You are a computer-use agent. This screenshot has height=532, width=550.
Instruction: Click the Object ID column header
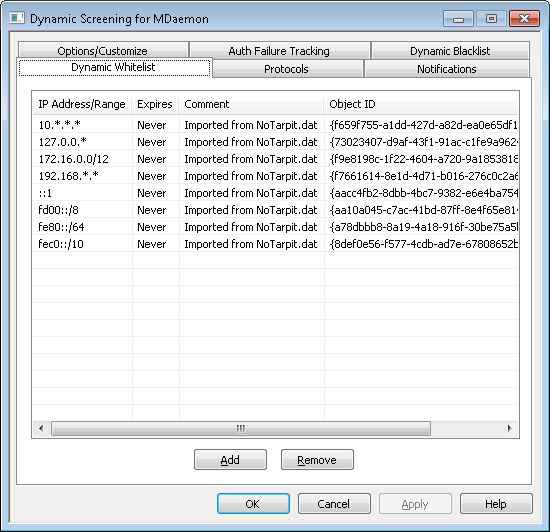click(421, 104)
